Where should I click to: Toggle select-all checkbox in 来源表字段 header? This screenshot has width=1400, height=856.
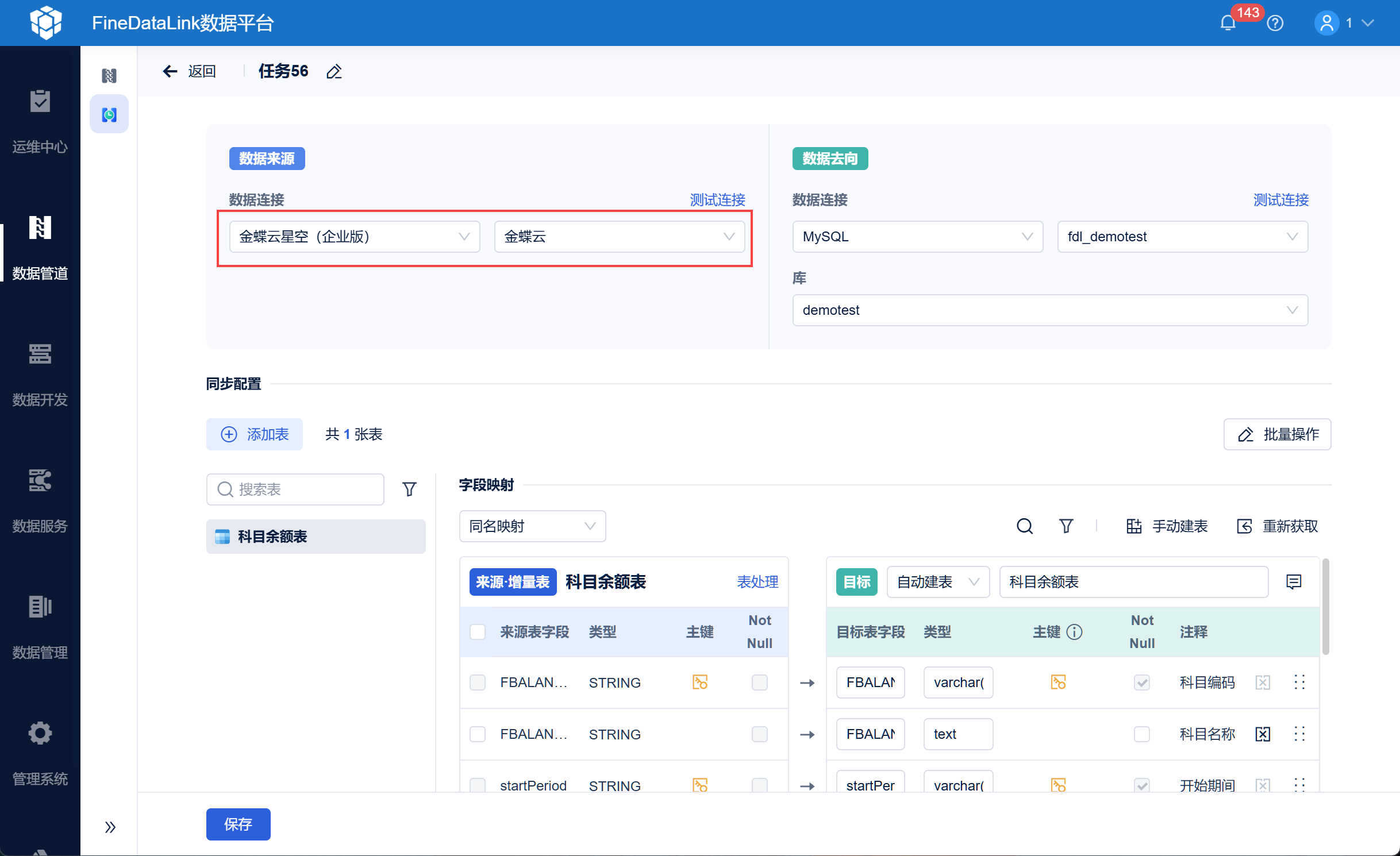[x=478, y=632]
